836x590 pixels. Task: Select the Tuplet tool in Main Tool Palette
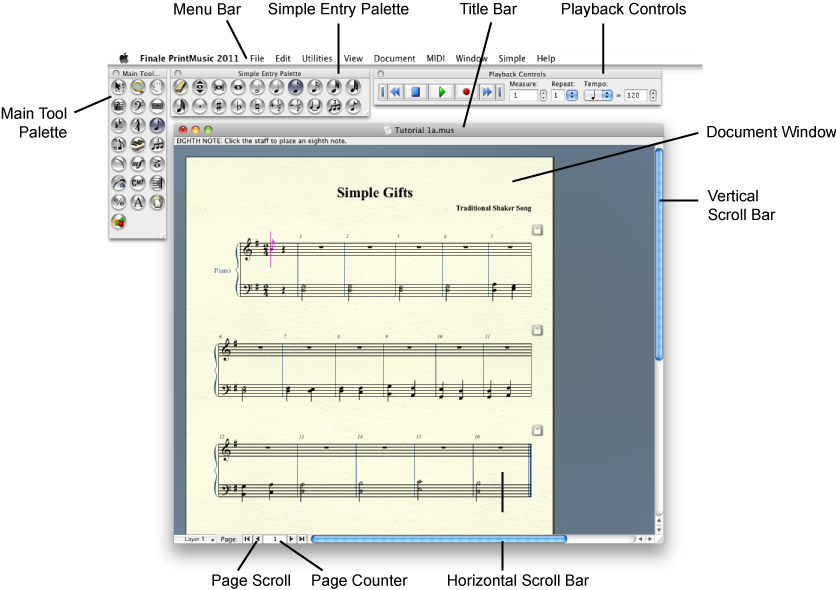pos(157,144)
